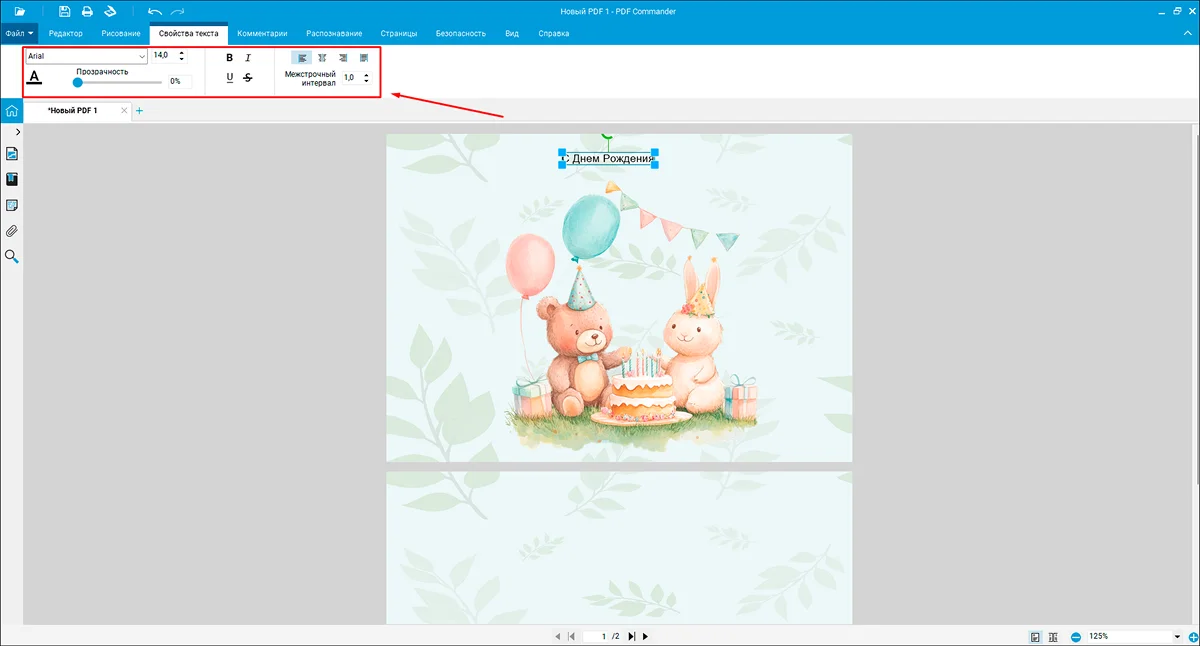Go to the previous page
Screen dimensions: 1200x646
558,636
